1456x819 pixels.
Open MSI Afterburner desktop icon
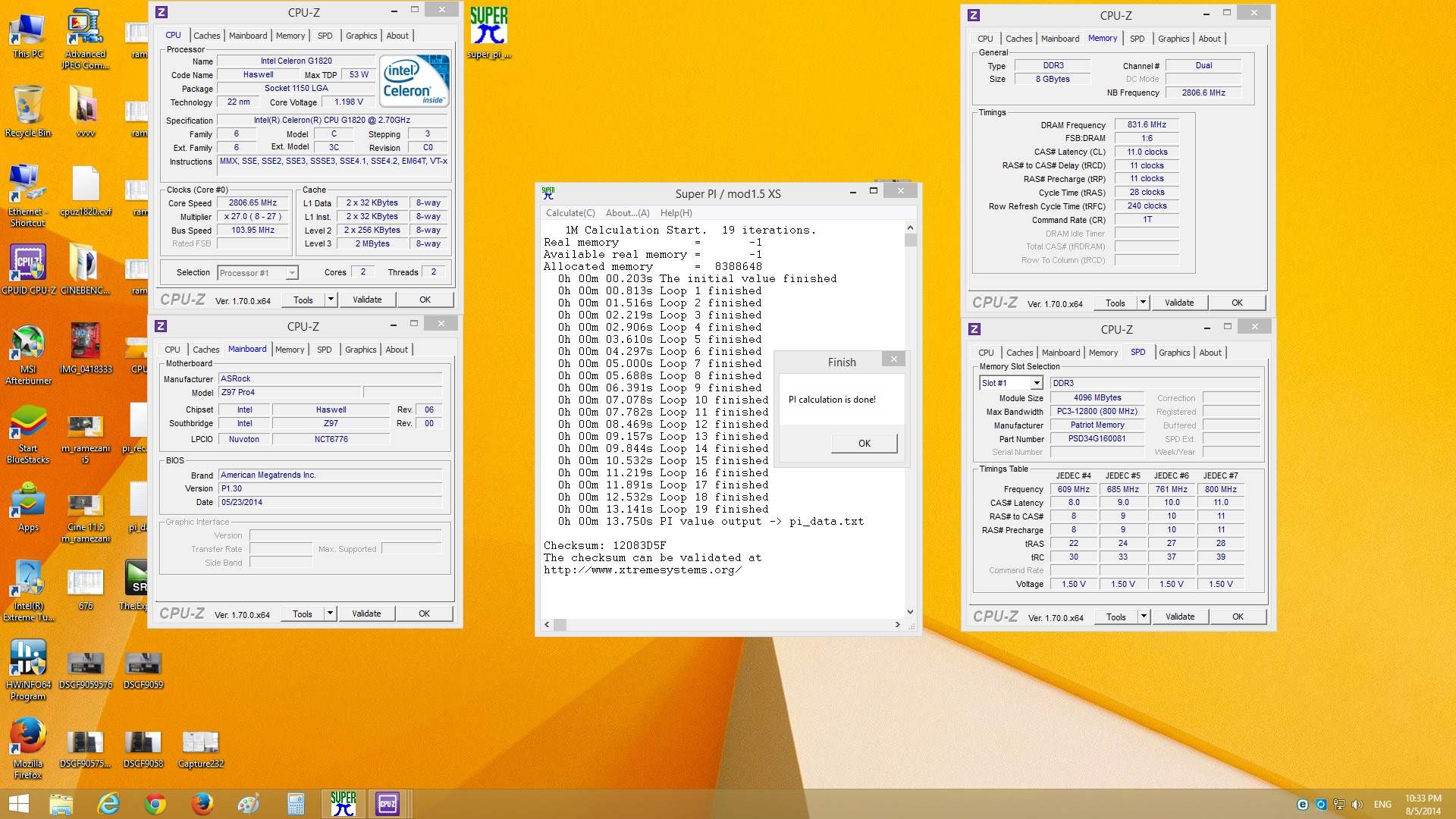tap(28, 354)
